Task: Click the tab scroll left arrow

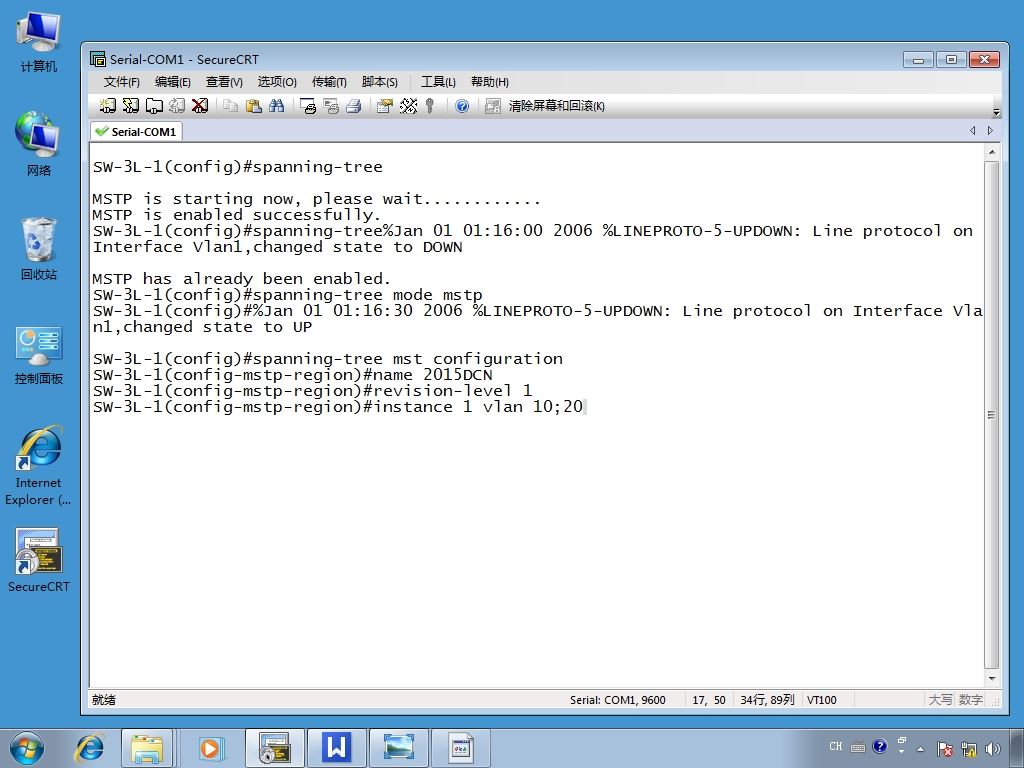Action: pos(972,131)
